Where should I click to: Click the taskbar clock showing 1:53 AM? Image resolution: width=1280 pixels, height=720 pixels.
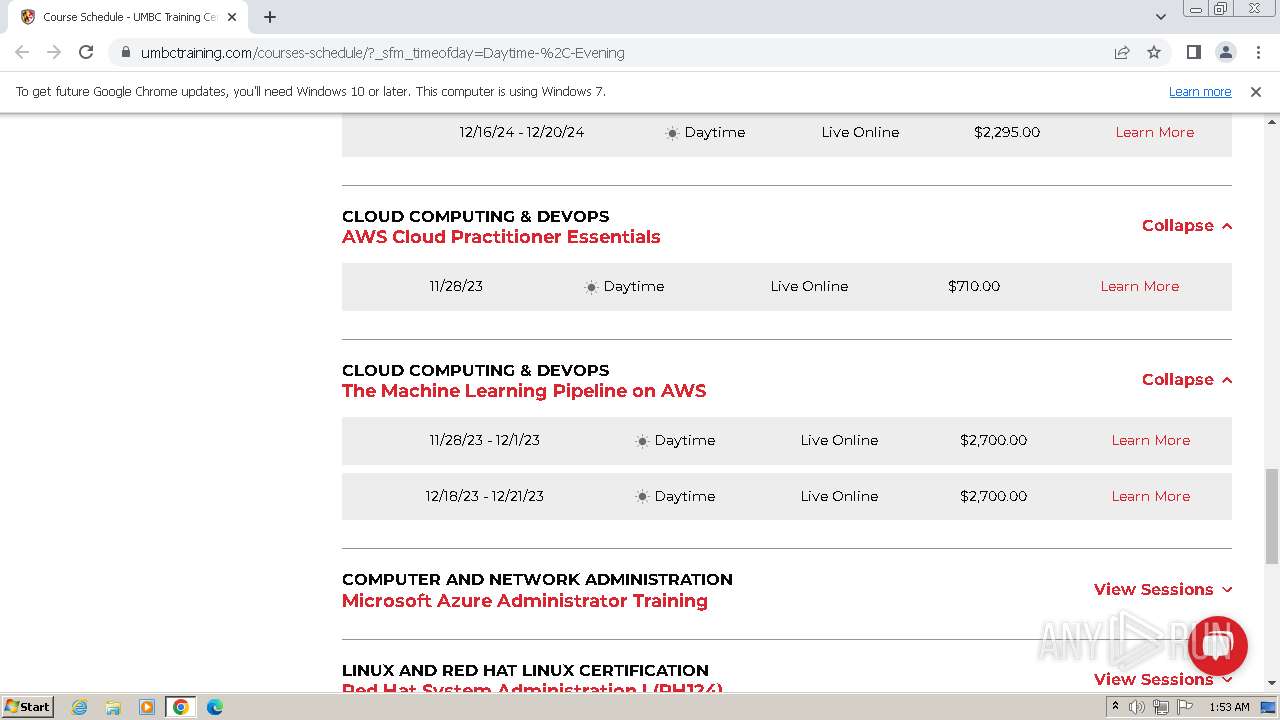pyautogui.click(x=1229, y=707)
